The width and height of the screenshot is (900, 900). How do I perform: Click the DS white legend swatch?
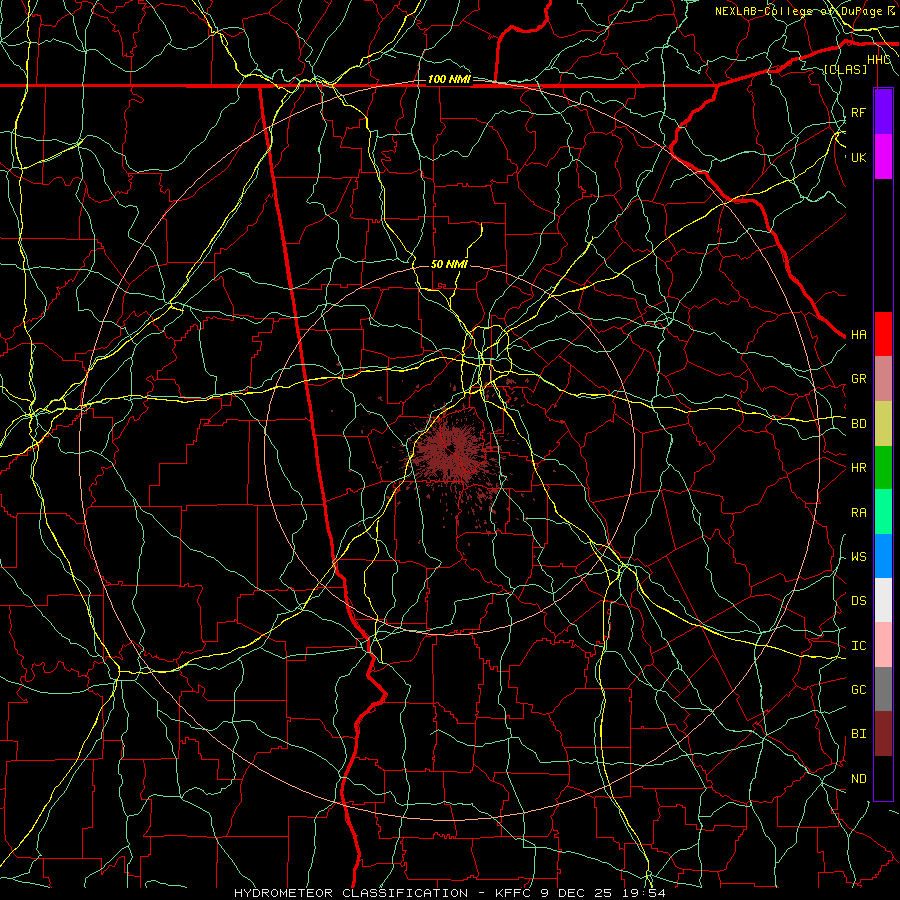tap(883, 600)
